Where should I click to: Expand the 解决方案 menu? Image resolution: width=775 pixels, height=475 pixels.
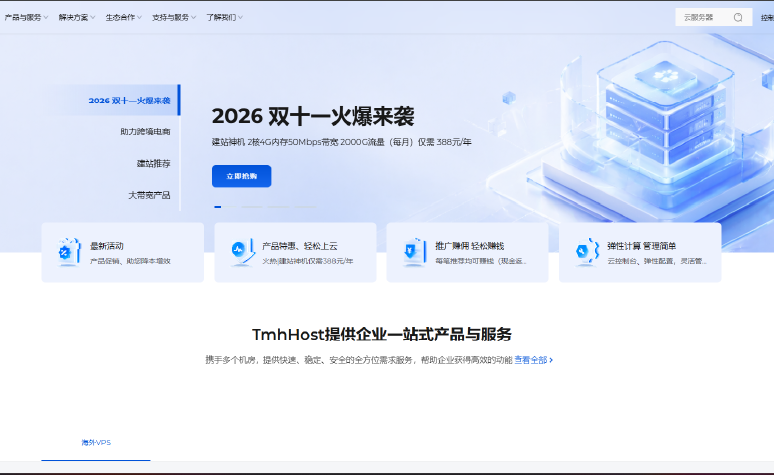pyautogui.click(x=77, y=17)
